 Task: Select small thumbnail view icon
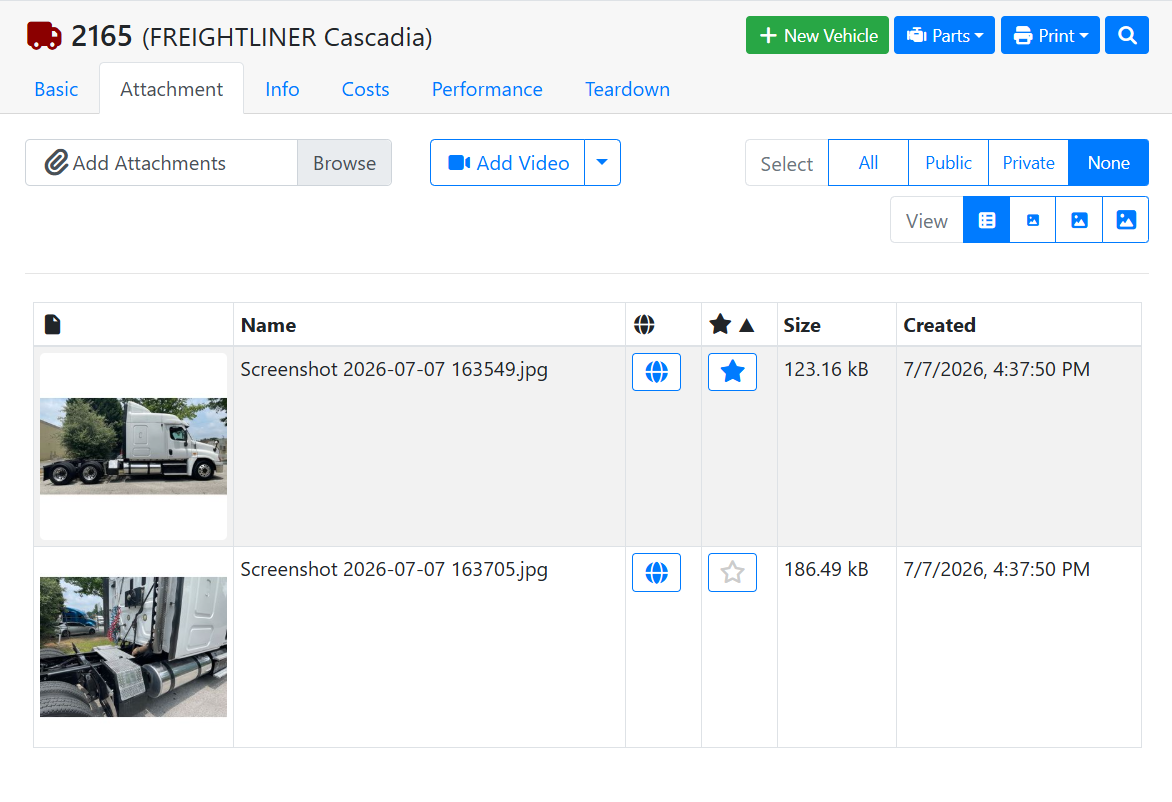pyautogui.click(x=1033, y=220)
